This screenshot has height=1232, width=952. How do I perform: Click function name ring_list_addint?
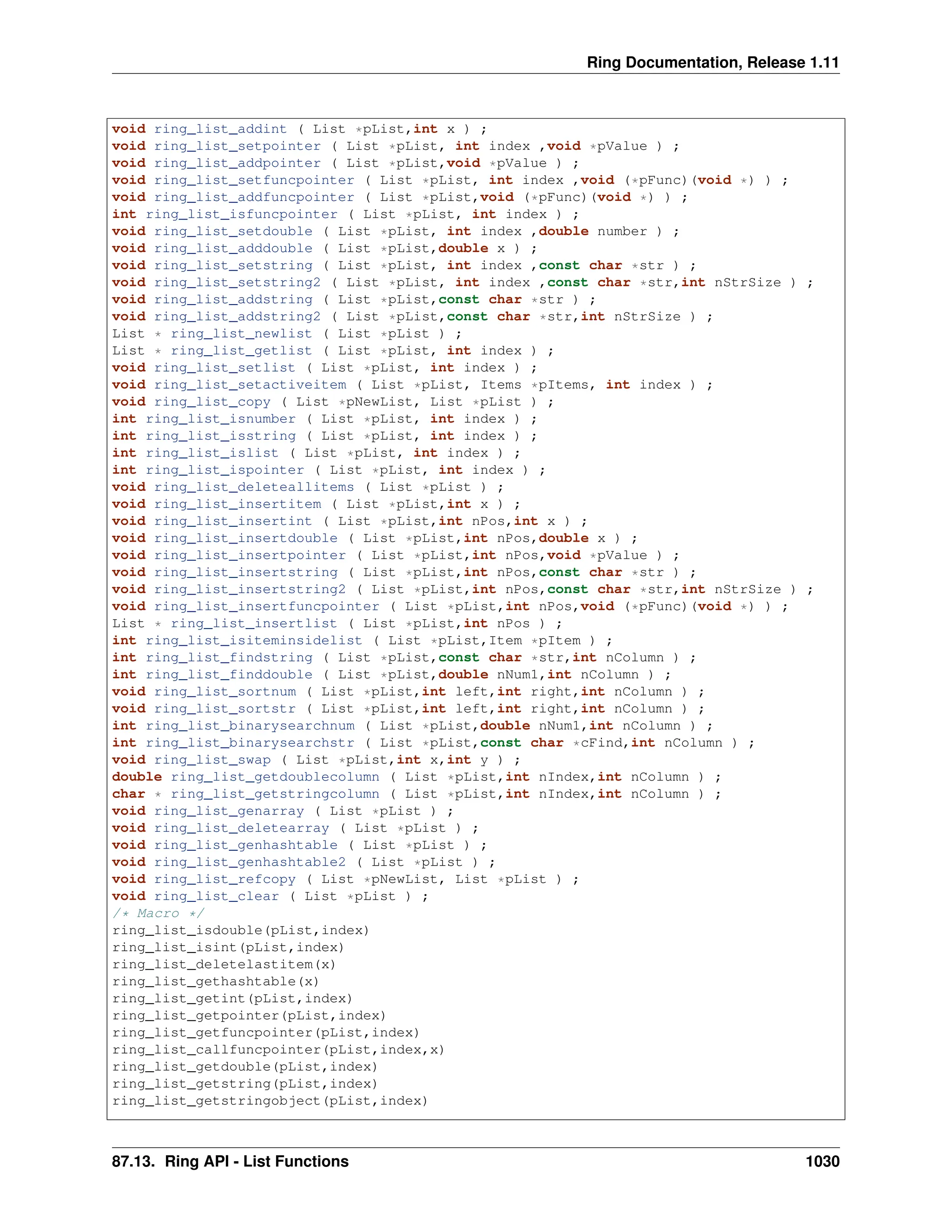(x=220, y=129)
